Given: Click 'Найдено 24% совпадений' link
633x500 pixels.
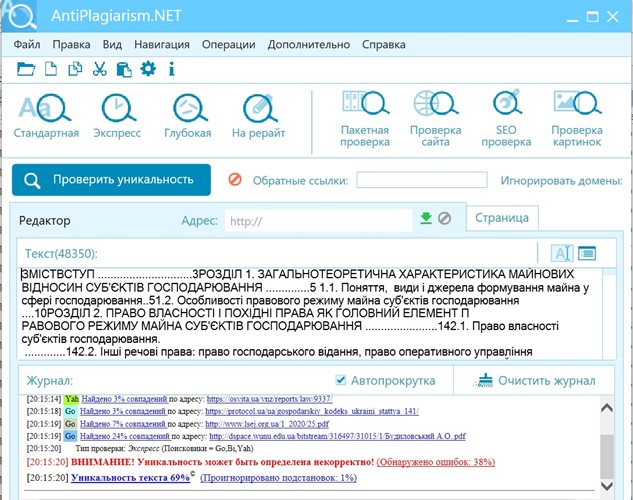Looking at the screenshot, I should [125, 436].
